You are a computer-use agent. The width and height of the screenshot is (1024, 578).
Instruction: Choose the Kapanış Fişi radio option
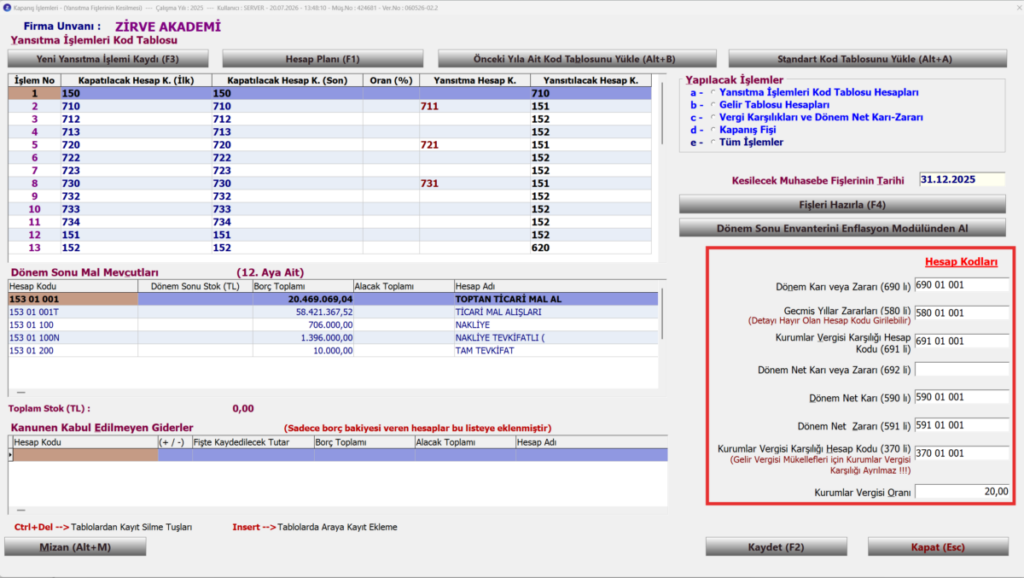coord(713,130)
